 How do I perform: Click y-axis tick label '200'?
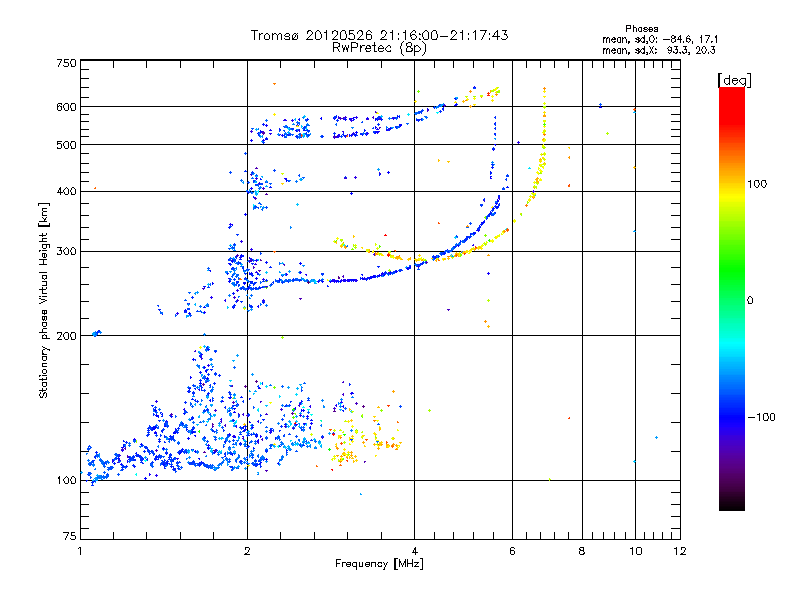67,336
